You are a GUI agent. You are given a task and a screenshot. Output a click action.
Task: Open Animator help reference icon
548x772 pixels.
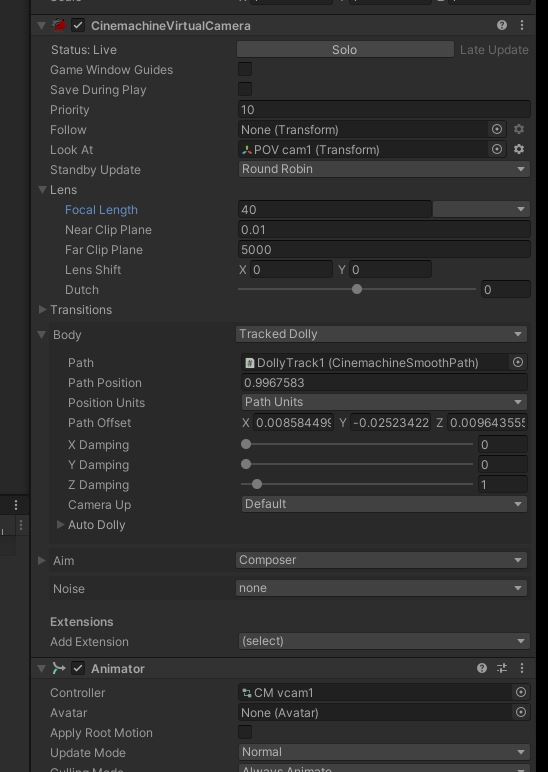coord(482,668)
